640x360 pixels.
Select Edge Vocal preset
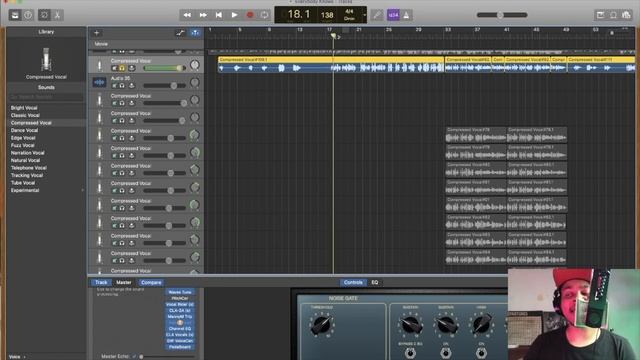click(x=23, y=138)
